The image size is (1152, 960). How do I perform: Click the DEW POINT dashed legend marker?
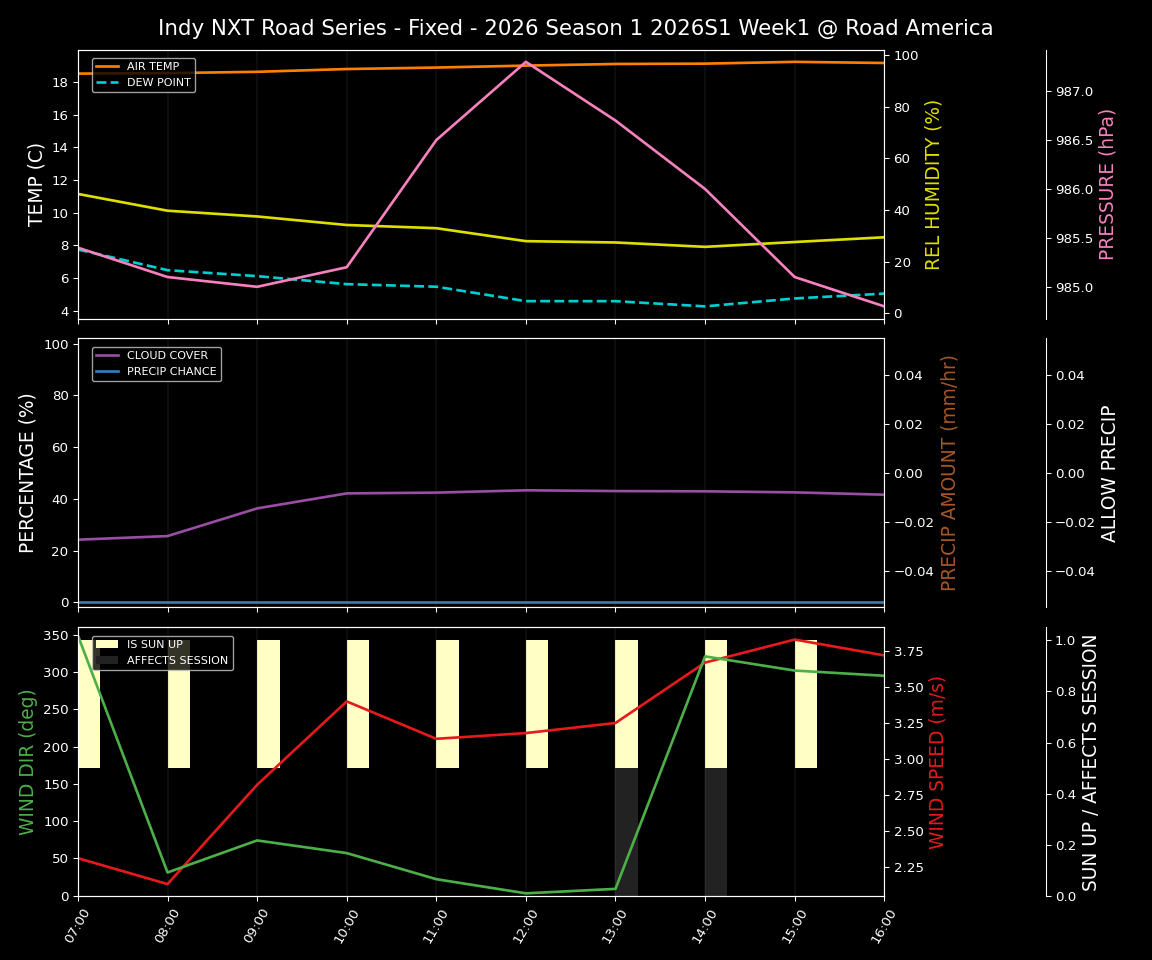tap(105, 82)
